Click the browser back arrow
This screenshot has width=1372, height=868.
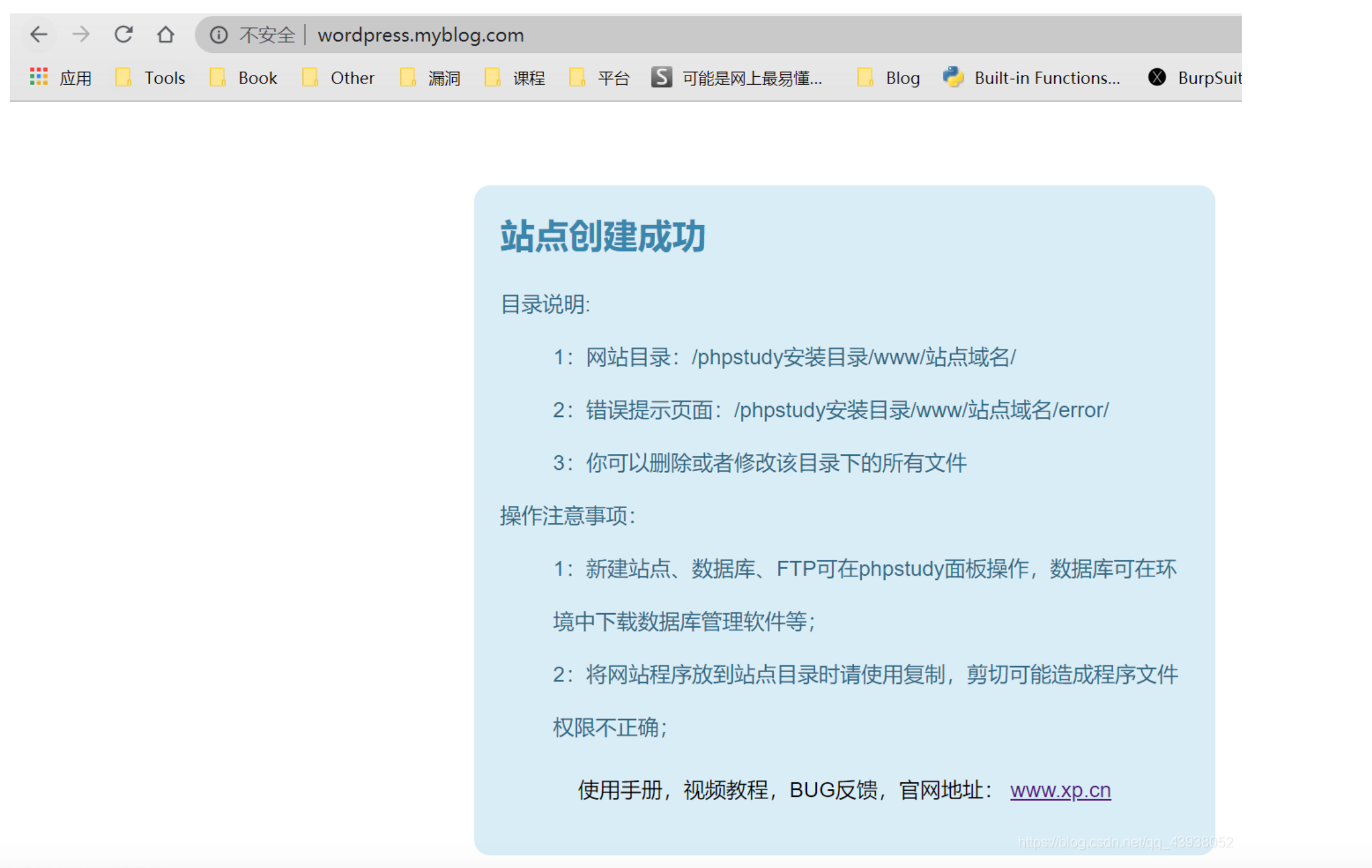pyautogui.click(x=39, y=35)
